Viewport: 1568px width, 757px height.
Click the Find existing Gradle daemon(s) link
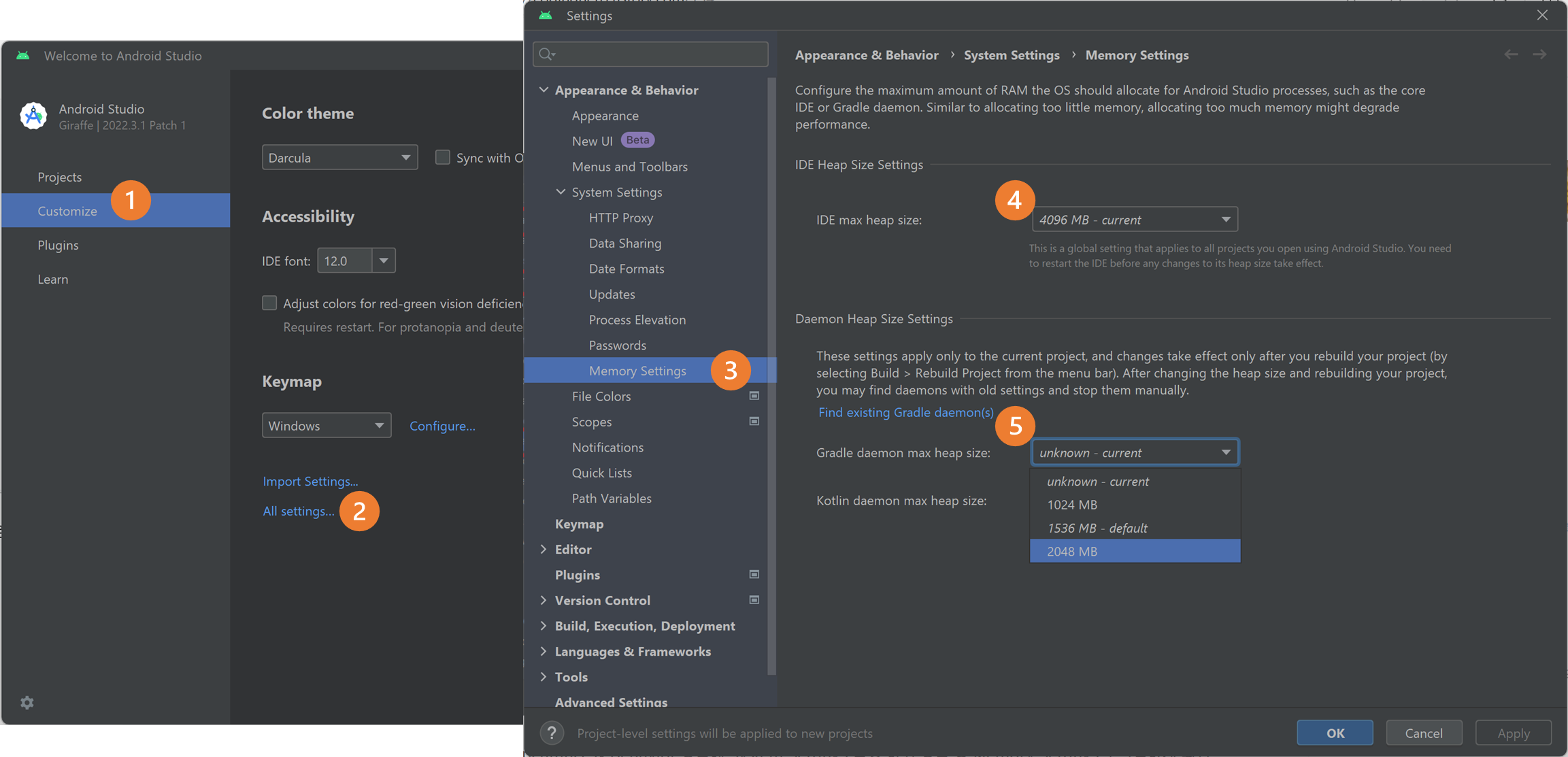[905, 412]
